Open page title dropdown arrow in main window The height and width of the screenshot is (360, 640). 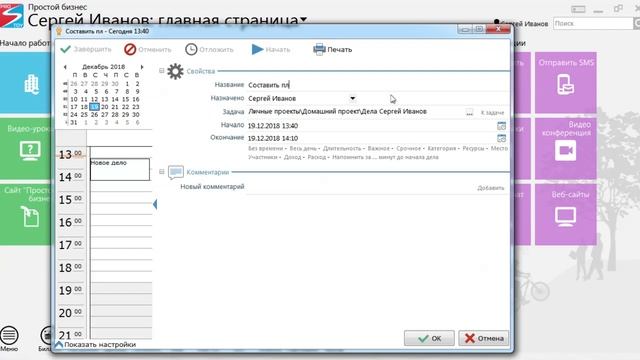pyautogui.click(x=303, y=19)
